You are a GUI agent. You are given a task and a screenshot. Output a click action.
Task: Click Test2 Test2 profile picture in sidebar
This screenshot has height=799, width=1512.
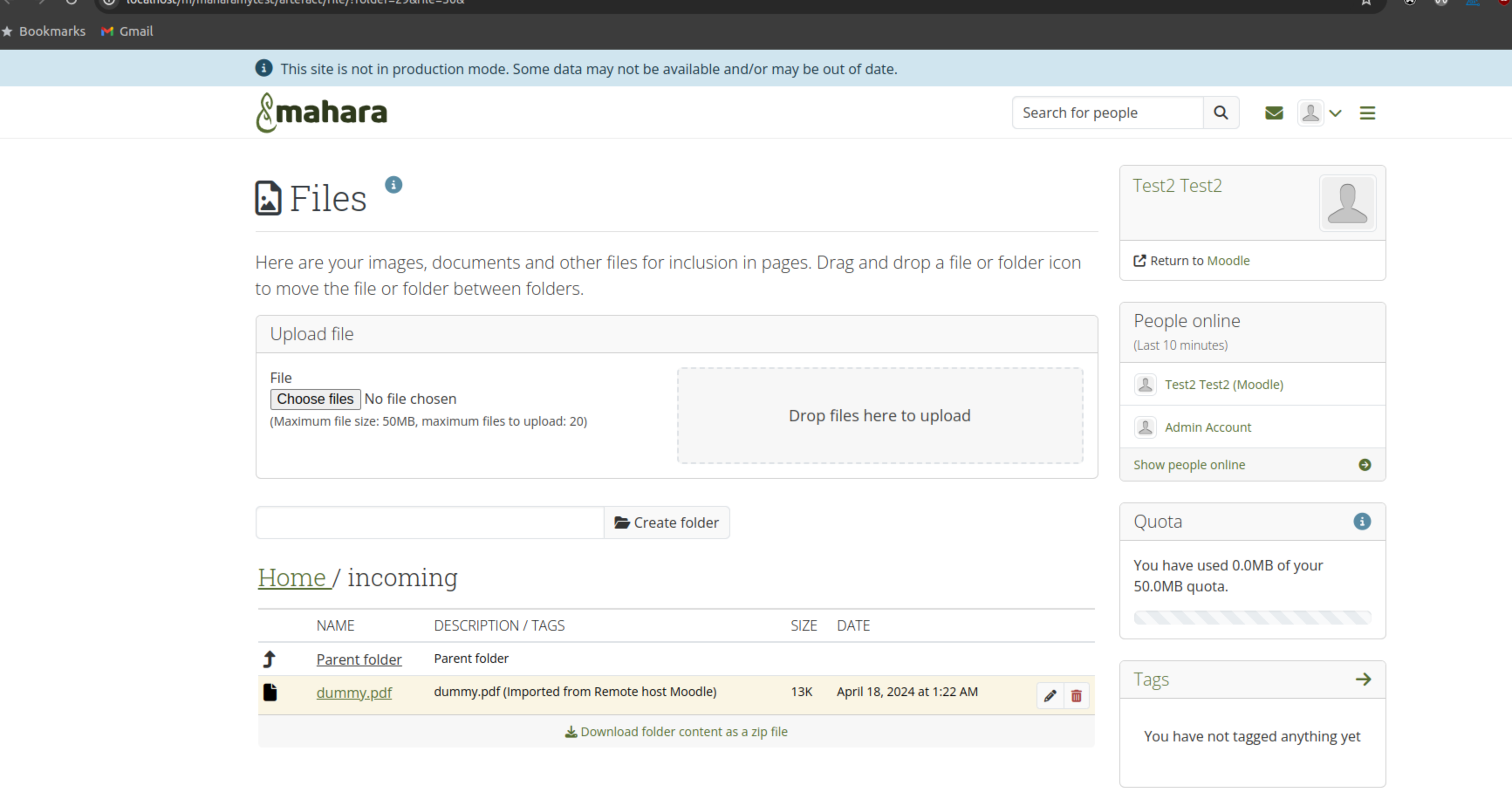(1347, 203)
